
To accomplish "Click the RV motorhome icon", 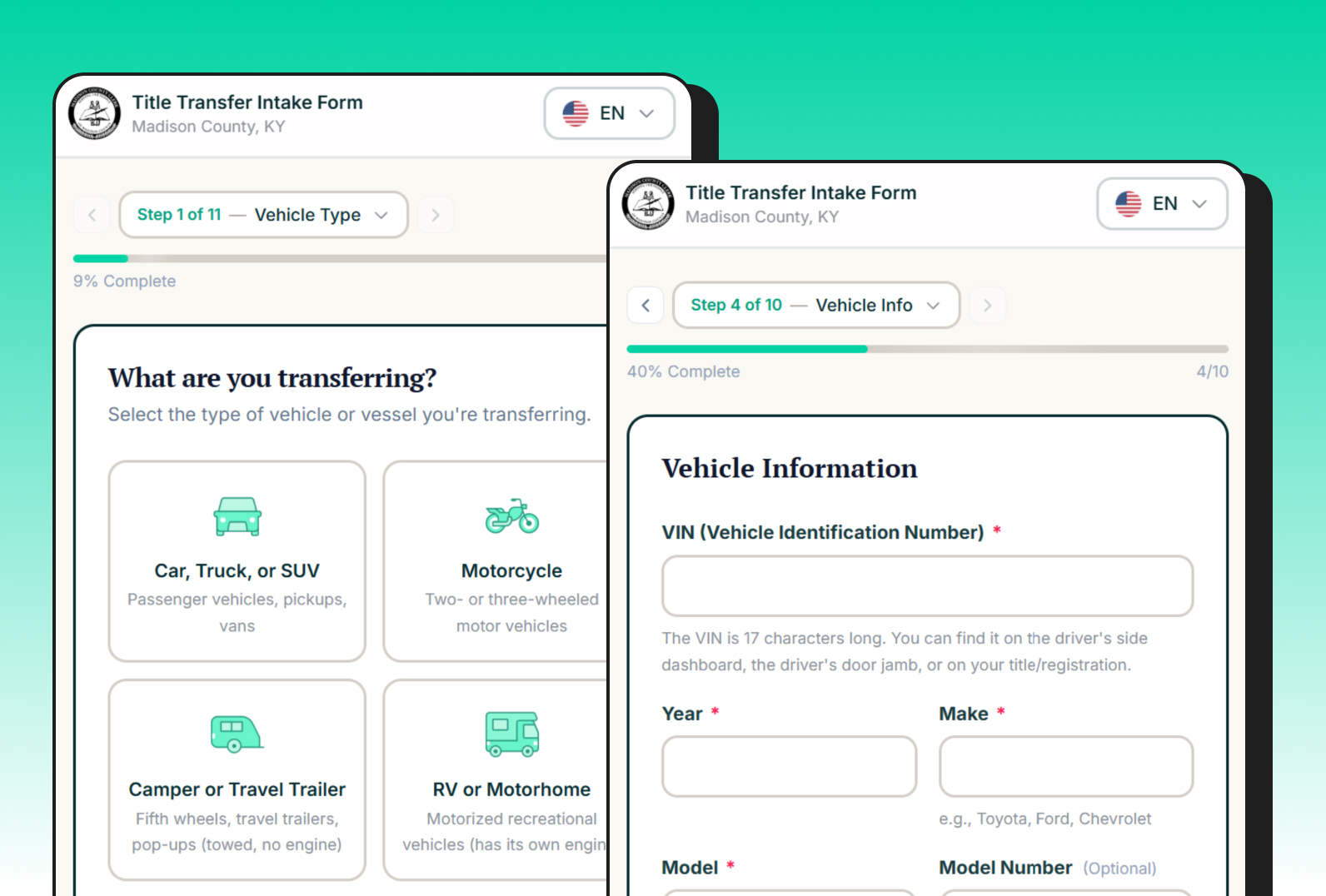I will [511, 734].
